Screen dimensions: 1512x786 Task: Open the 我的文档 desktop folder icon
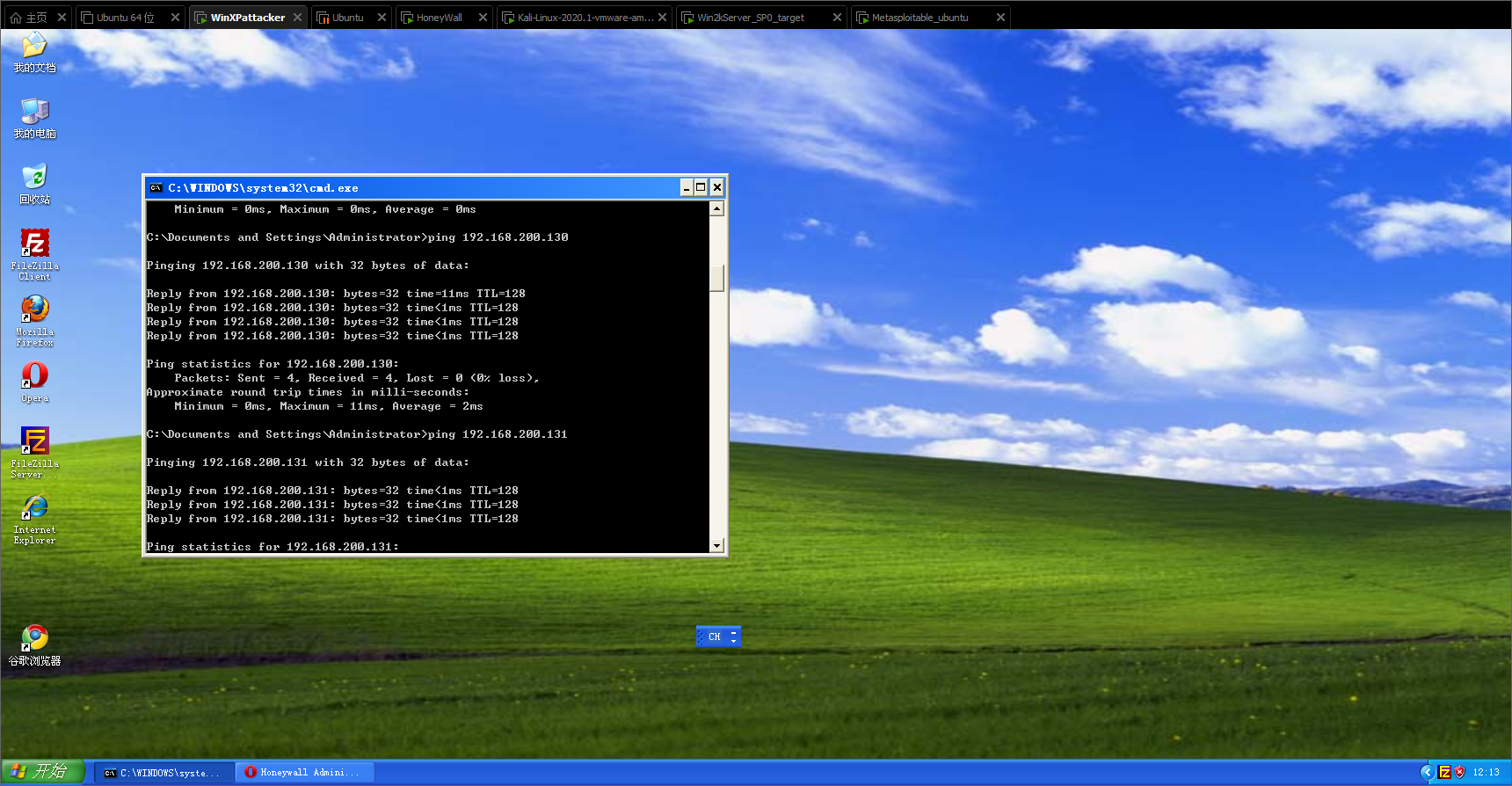click(34, 51)
